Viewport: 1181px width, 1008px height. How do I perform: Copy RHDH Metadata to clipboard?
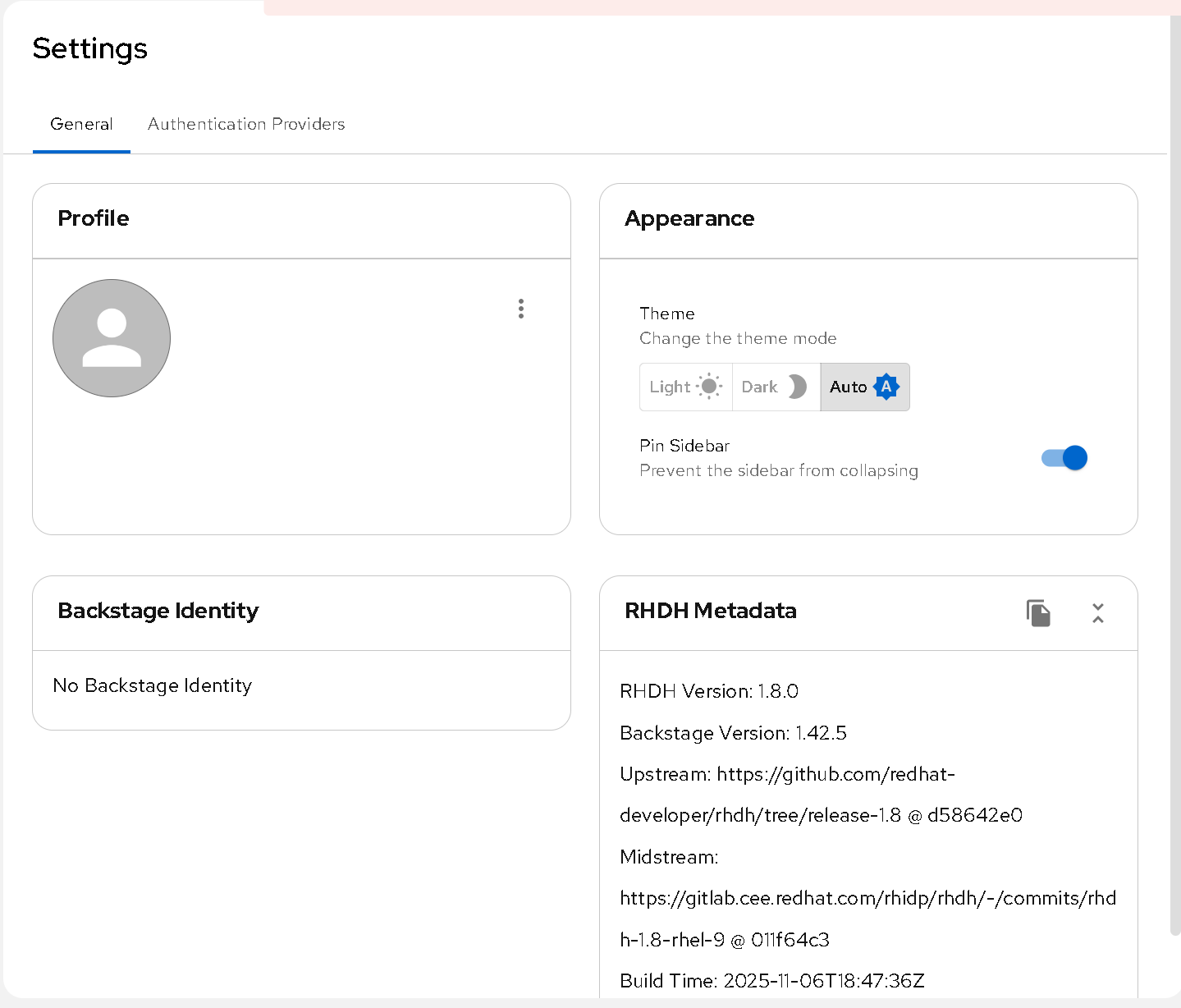pyautogui.click(x=1038, y=613)
